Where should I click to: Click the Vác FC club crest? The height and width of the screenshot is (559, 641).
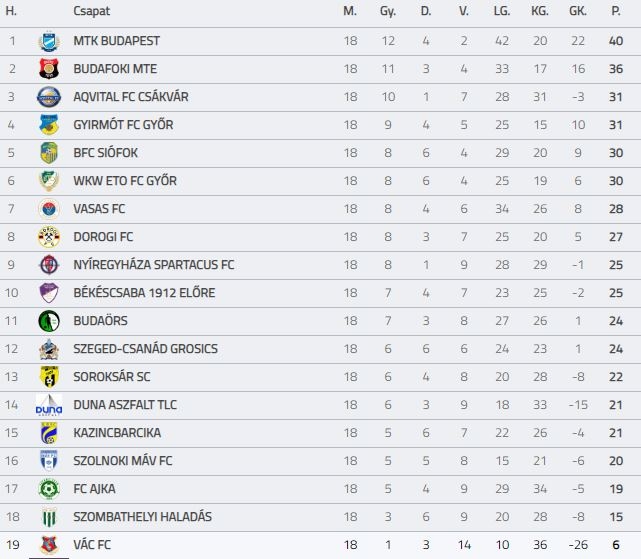click(49, 545)
